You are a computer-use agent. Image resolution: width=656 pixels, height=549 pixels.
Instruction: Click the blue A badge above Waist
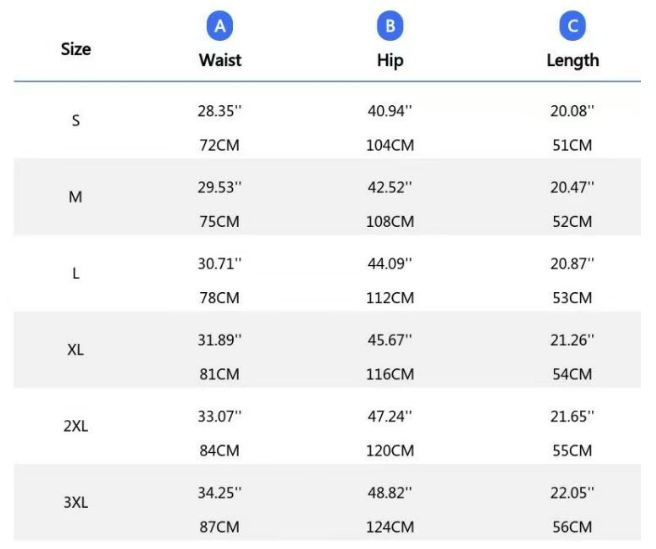coord(220,26)
